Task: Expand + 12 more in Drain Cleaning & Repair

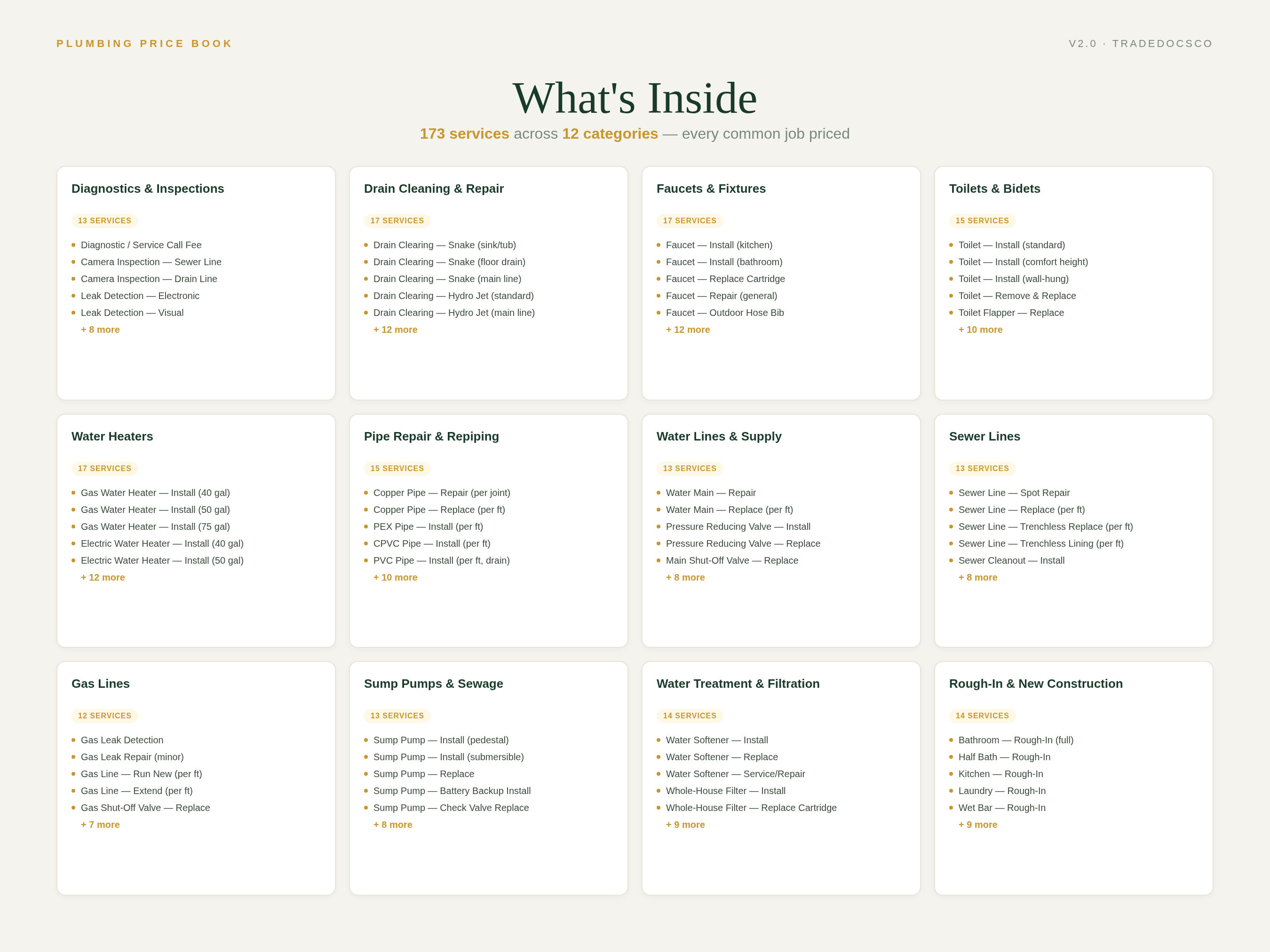Action: click(x=395, y=330)
